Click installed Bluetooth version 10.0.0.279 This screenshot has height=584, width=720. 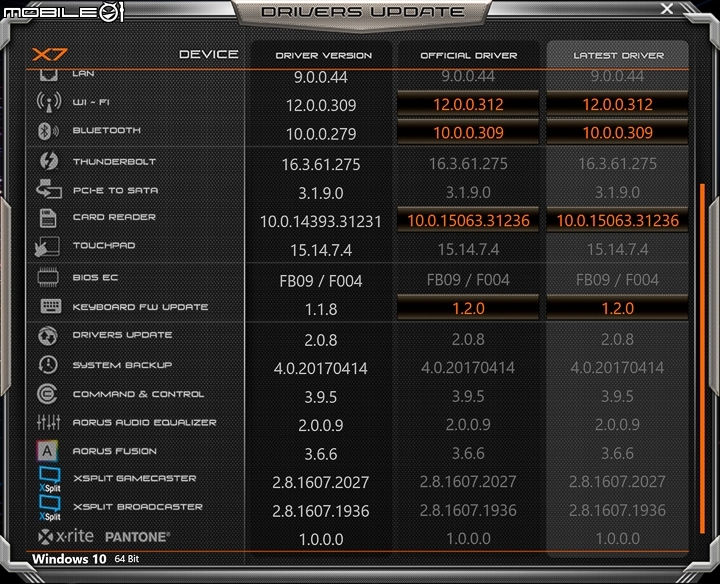pos(321,134)
